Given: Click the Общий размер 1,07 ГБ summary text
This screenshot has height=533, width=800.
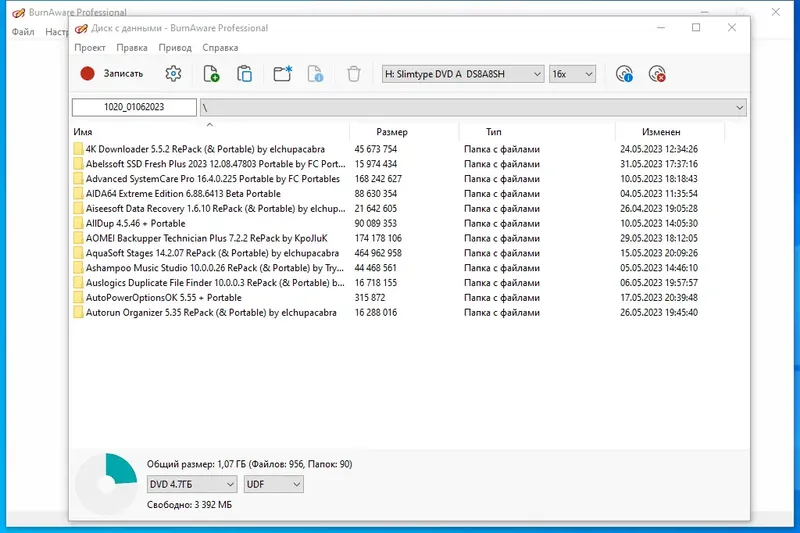Looking at the screenshot, I should pyautogui.click(x=249, y=464).
